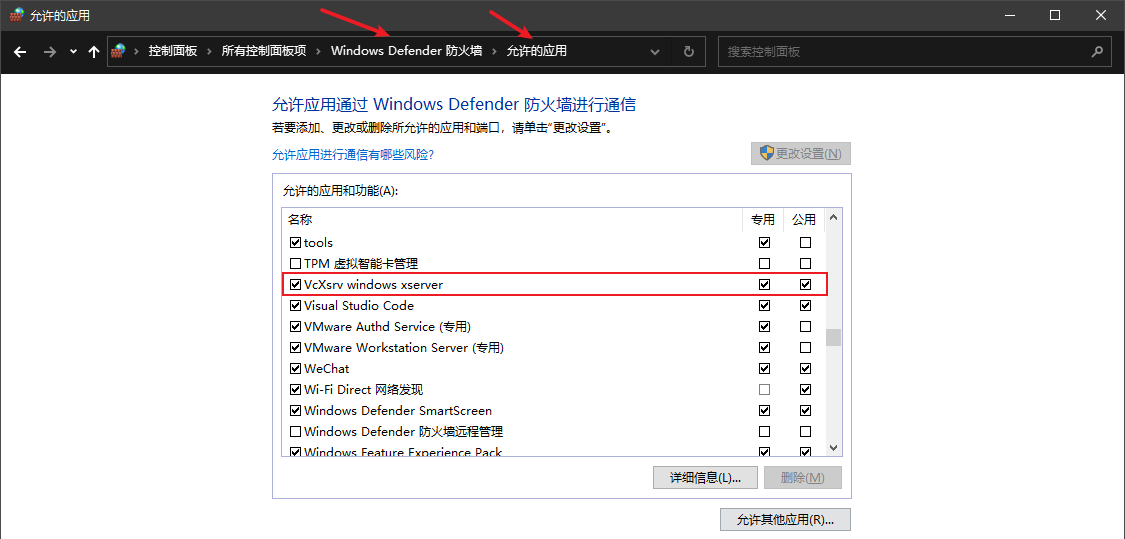Image resolution: width=1125 pixels, height=539 pixels.
Task: Click the 专用 column header
Action: point(763,220)
